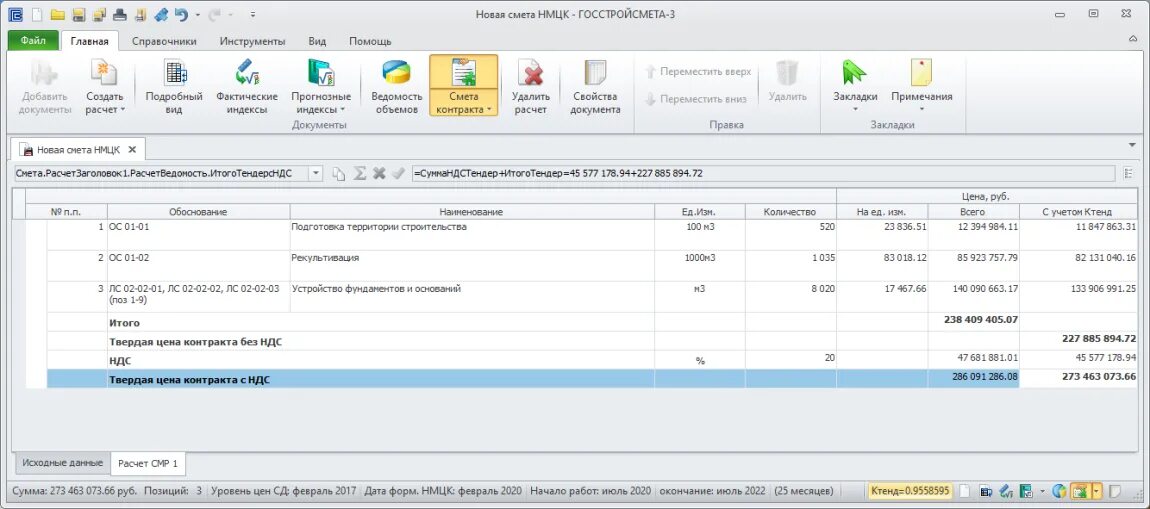Open the undo history dropdown arrow

pos(197,15)
